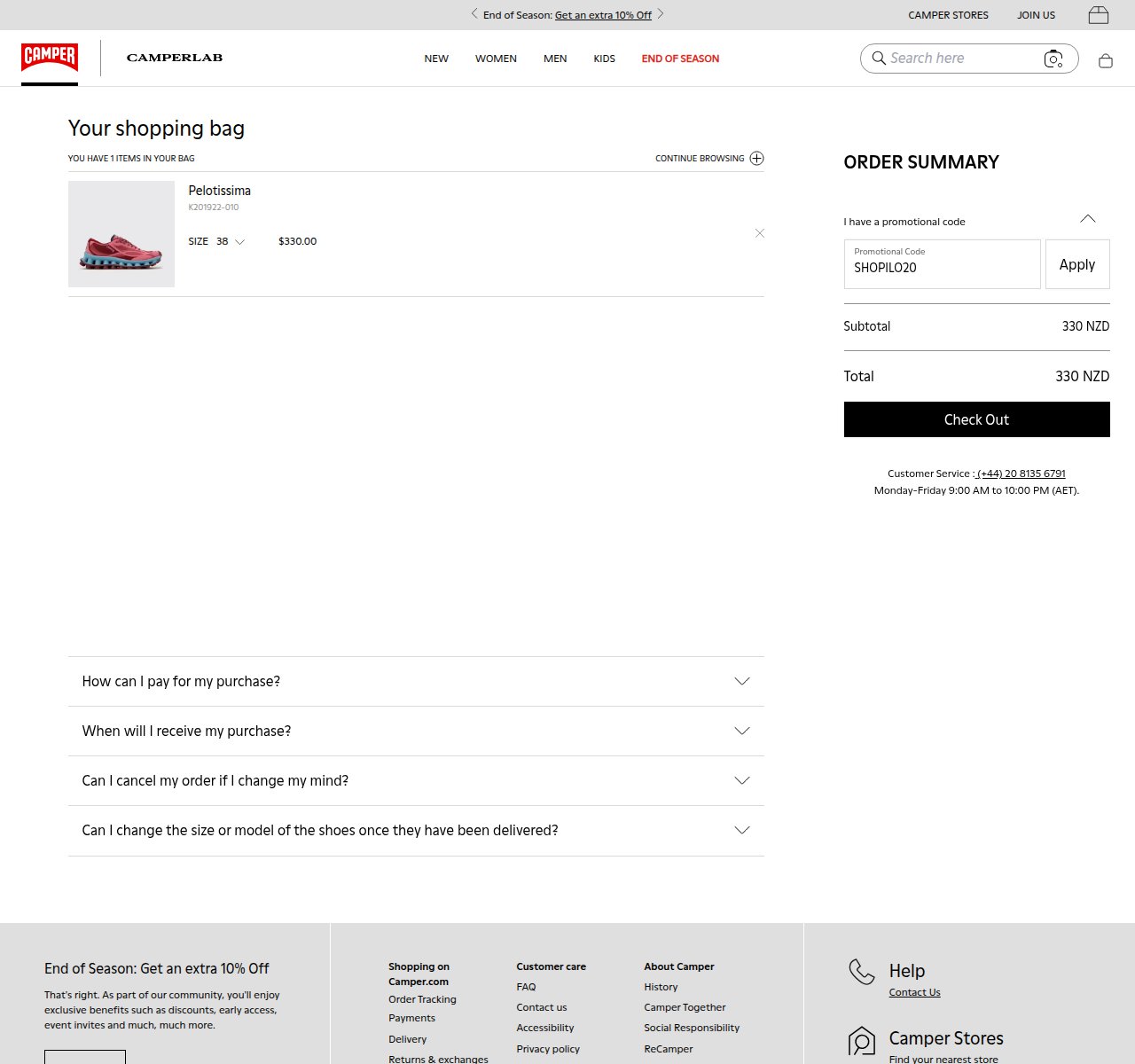
Task: Show previous promo banner message
Action: [474, 14]
